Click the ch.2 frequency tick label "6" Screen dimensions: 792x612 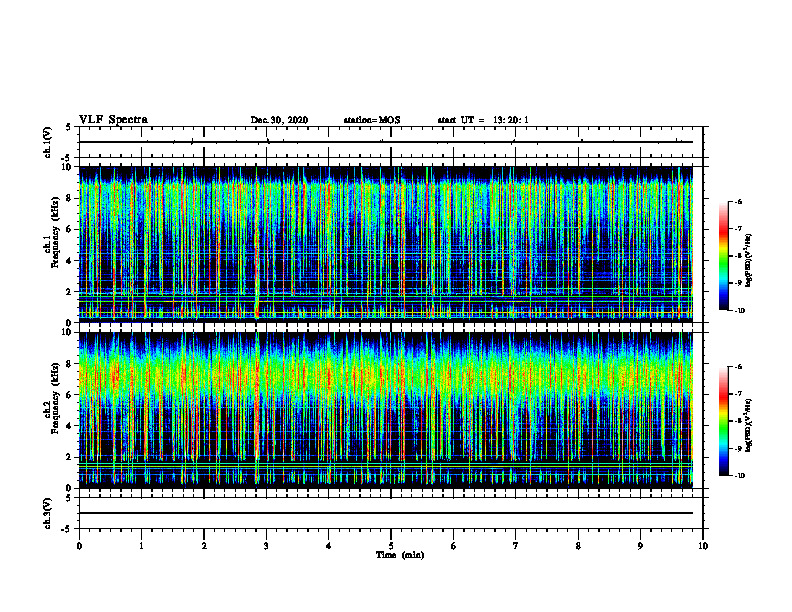click(x=70, y=395)
